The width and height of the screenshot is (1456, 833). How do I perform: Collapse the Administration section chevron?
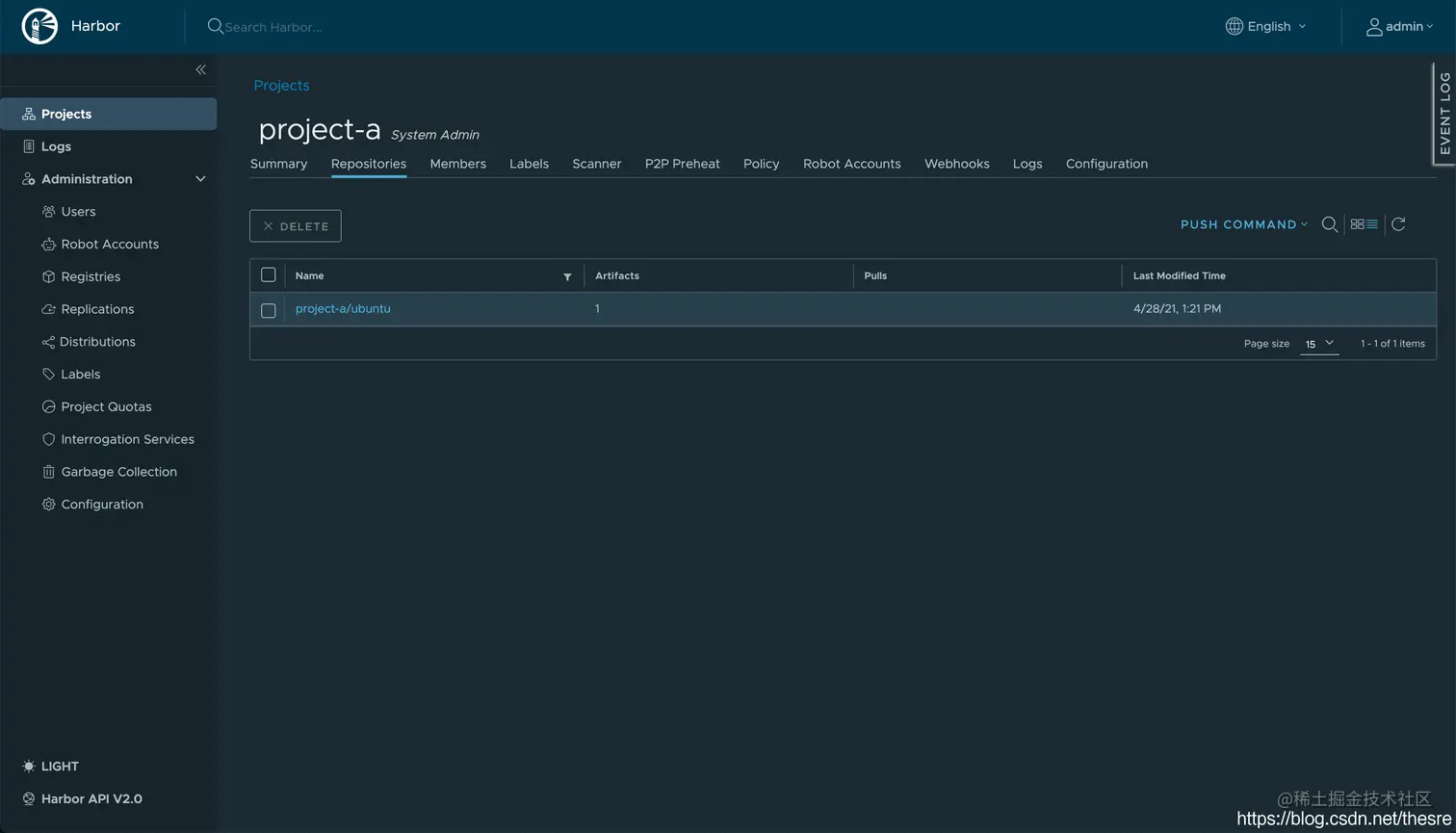tap(200, 179)
